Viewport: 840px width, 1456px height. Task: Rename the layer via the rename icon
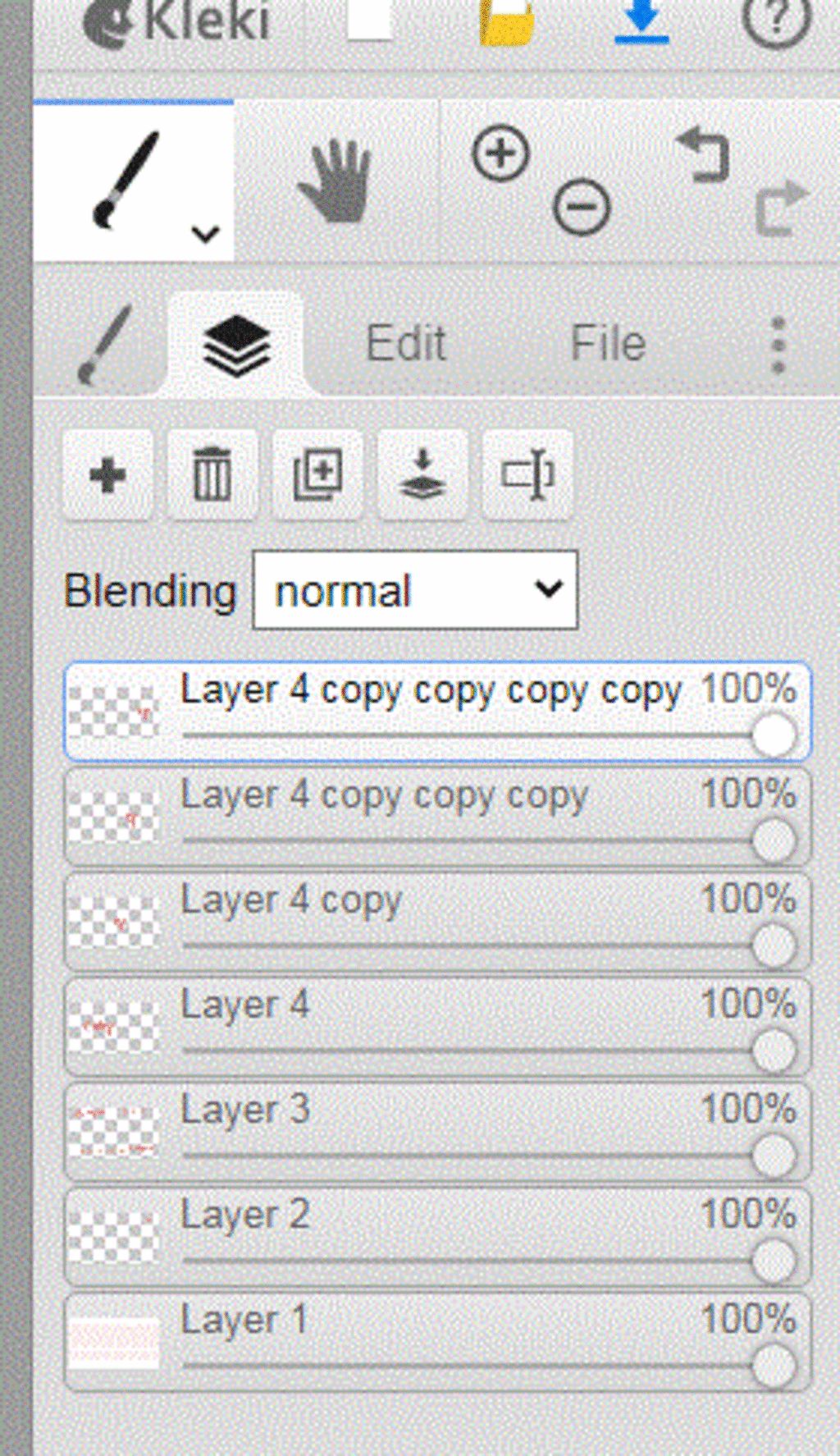click(x=527, y=474)
